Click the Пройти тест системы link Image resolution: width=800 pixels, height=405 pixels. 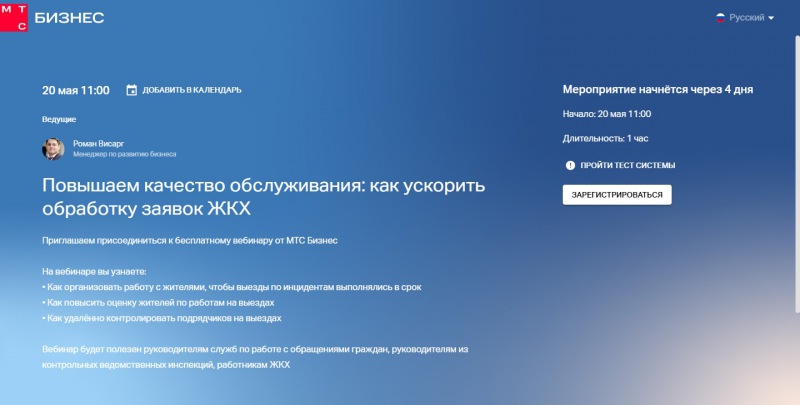tap(628, 165)
